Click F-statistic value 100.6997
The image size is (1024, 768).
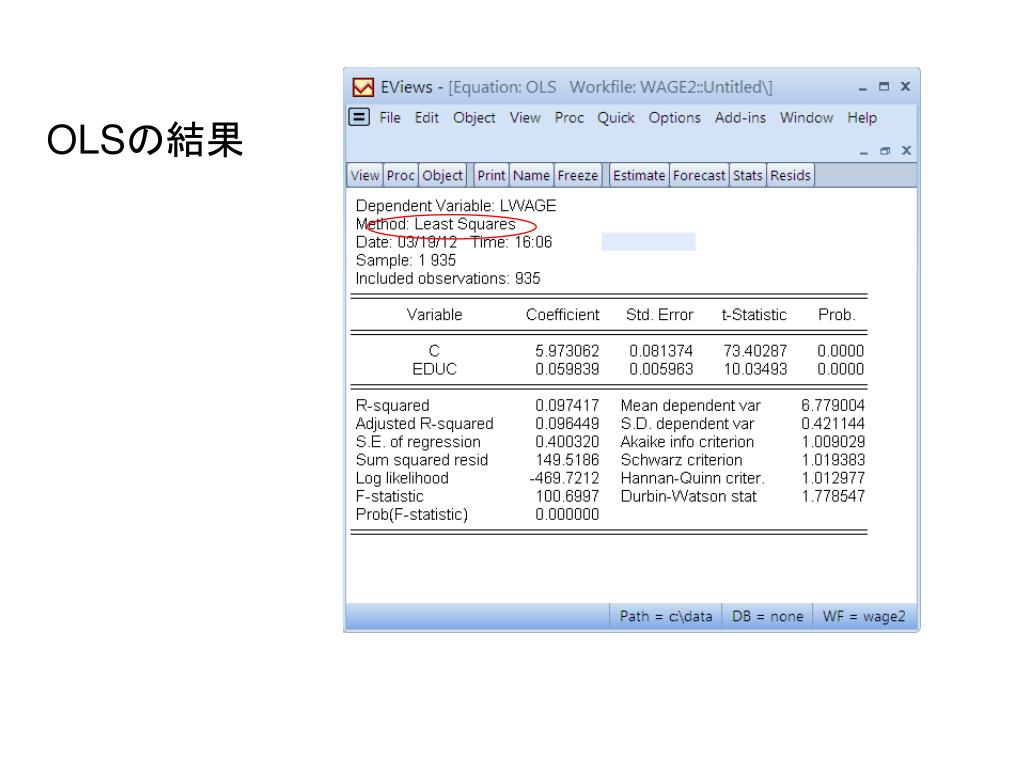[x=567, y=496]
